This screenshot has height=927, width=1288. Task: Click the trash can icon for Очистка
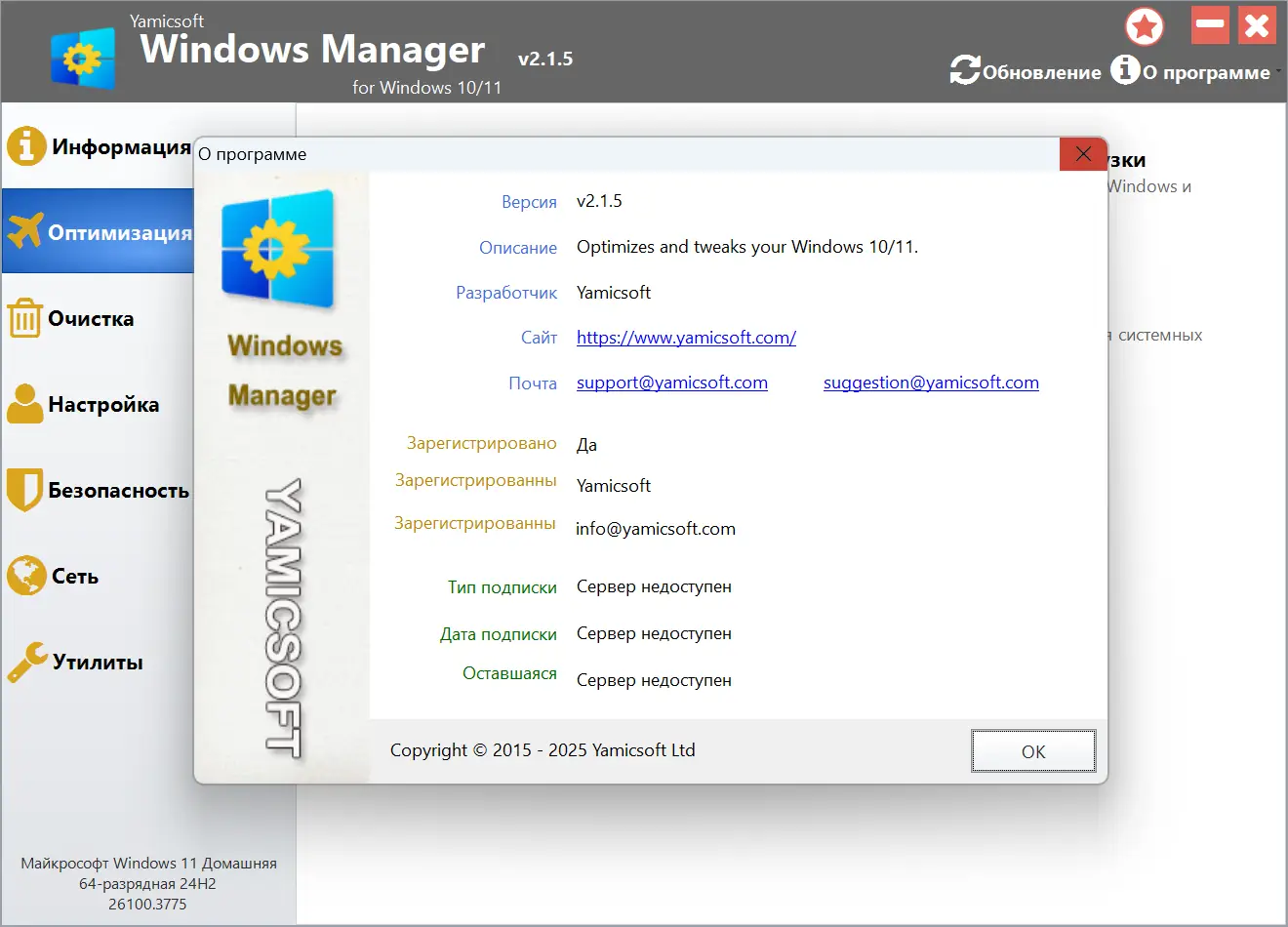pyautogui.click(x=24, y=318)
